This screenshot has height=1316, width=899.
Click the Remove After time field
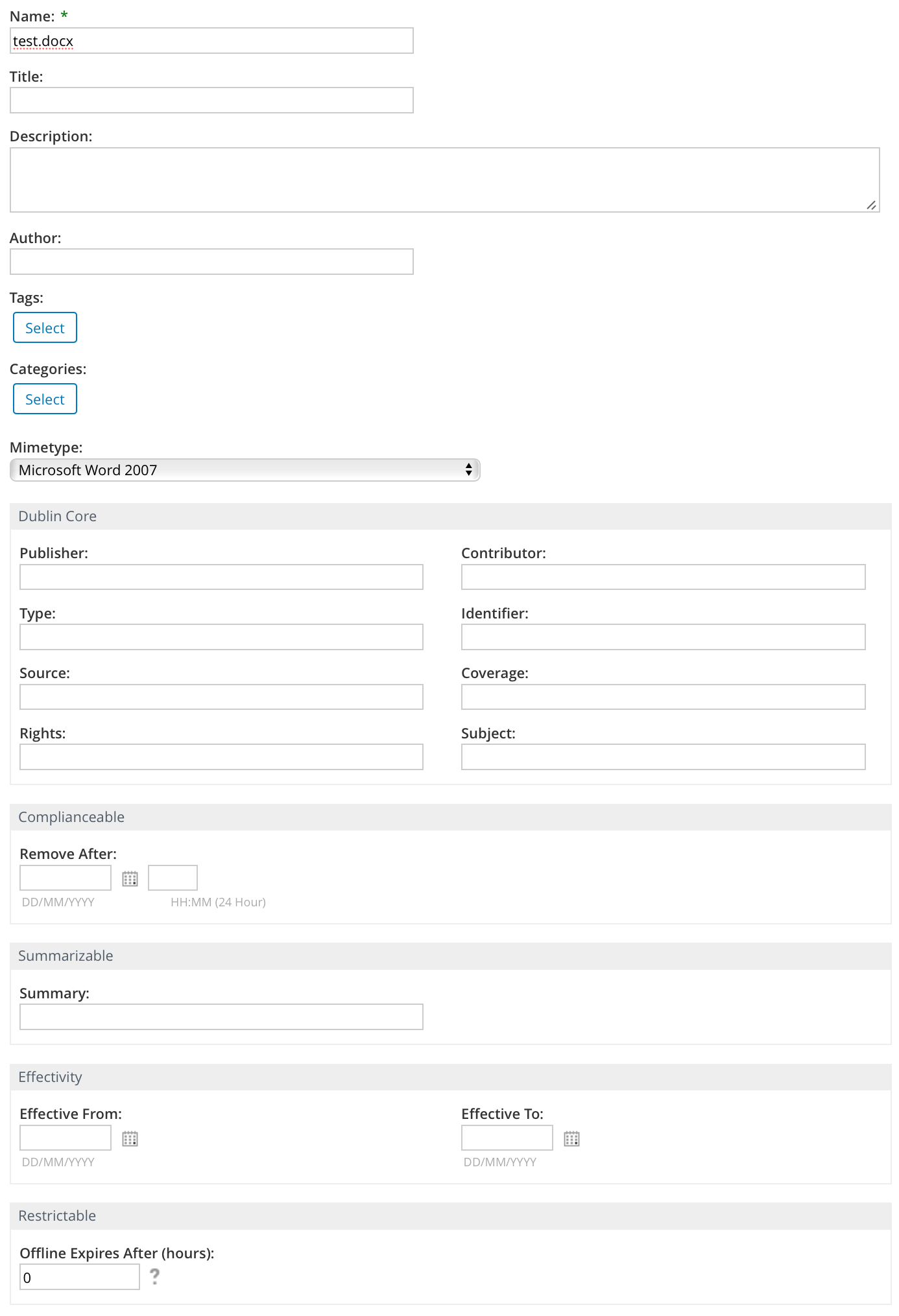pyautogui.click(x=173, y=878)
